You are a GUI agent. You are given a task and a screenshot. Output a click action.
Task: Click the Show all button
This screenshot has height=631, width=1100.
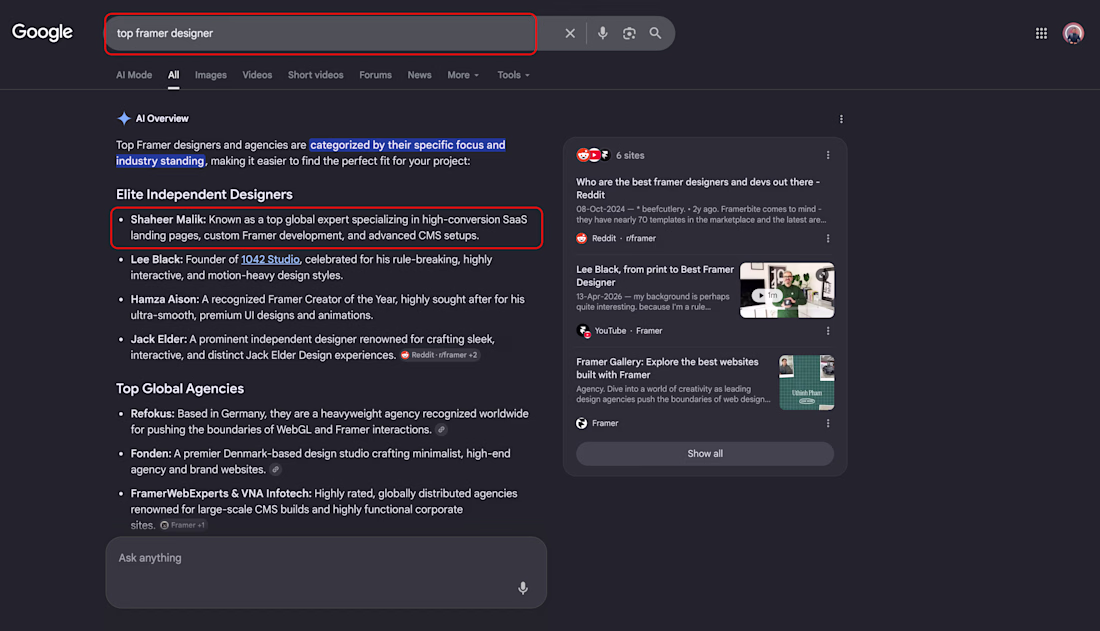(705, 453)
